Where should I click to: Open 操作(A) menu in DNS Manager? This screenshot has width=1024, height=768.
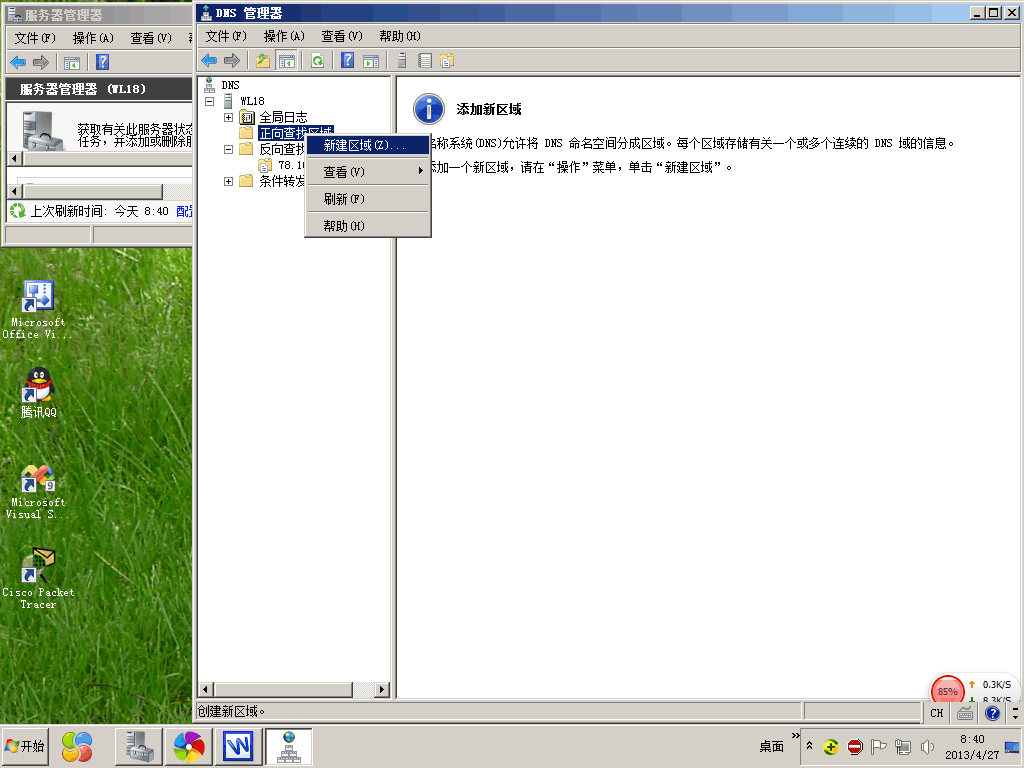(x=284, y=36)
